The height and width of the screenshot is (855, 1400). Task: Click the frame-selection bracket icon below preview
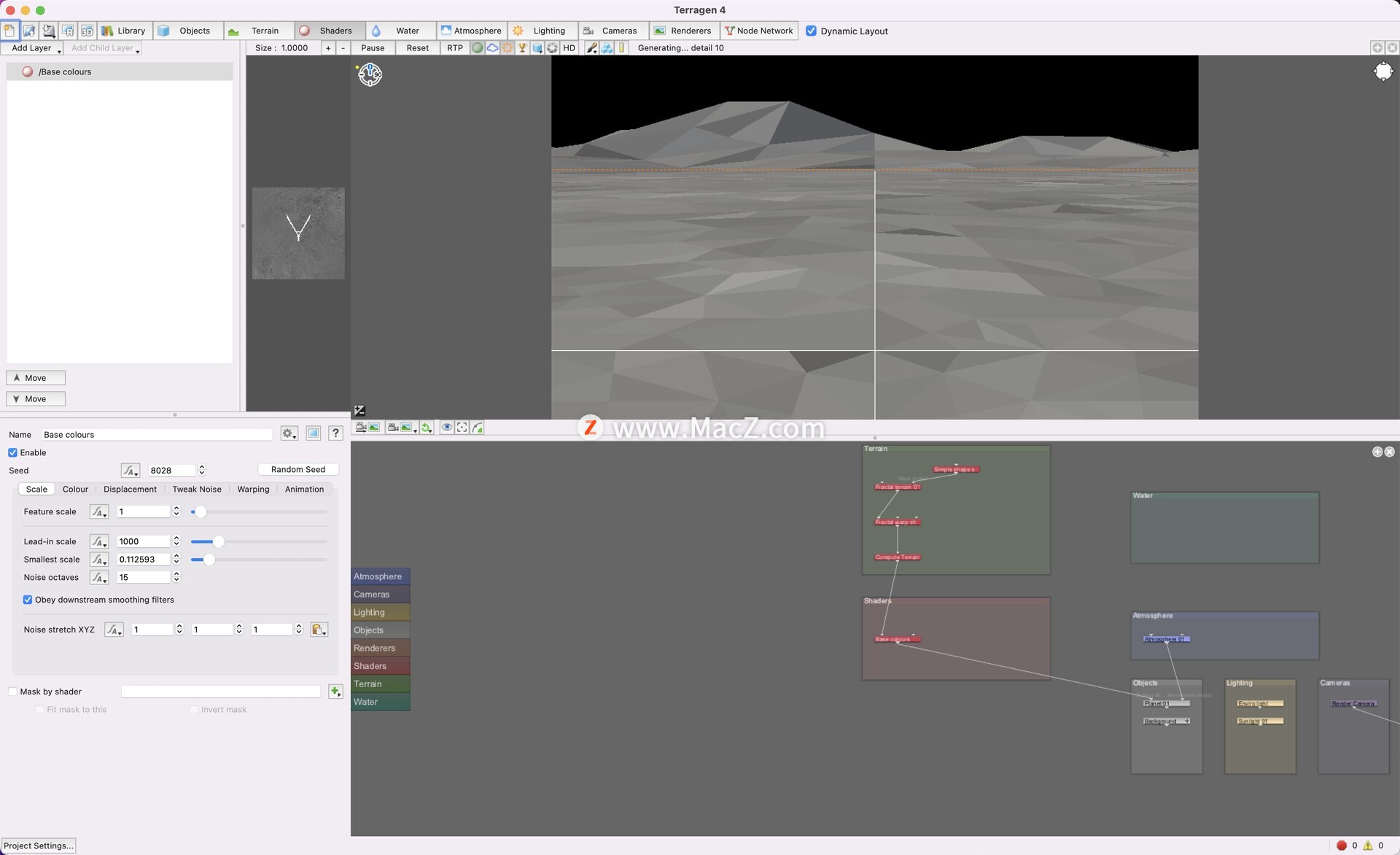tap(462, 427)
